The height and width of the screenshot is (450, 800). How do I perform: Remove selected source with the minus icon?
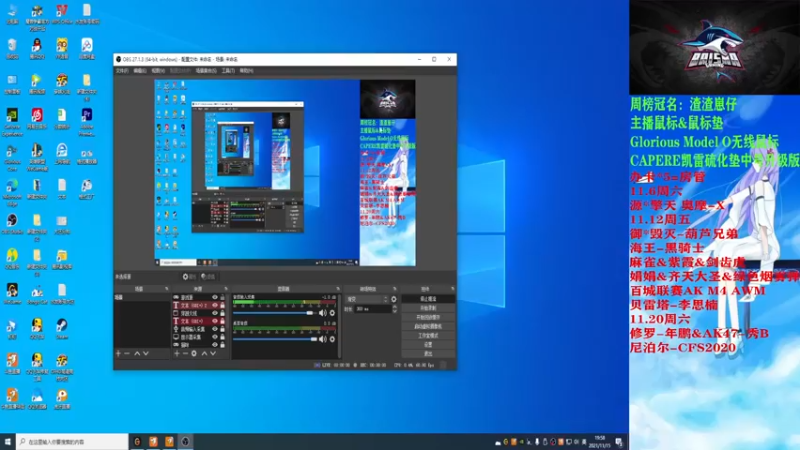[x=185, y=353]
